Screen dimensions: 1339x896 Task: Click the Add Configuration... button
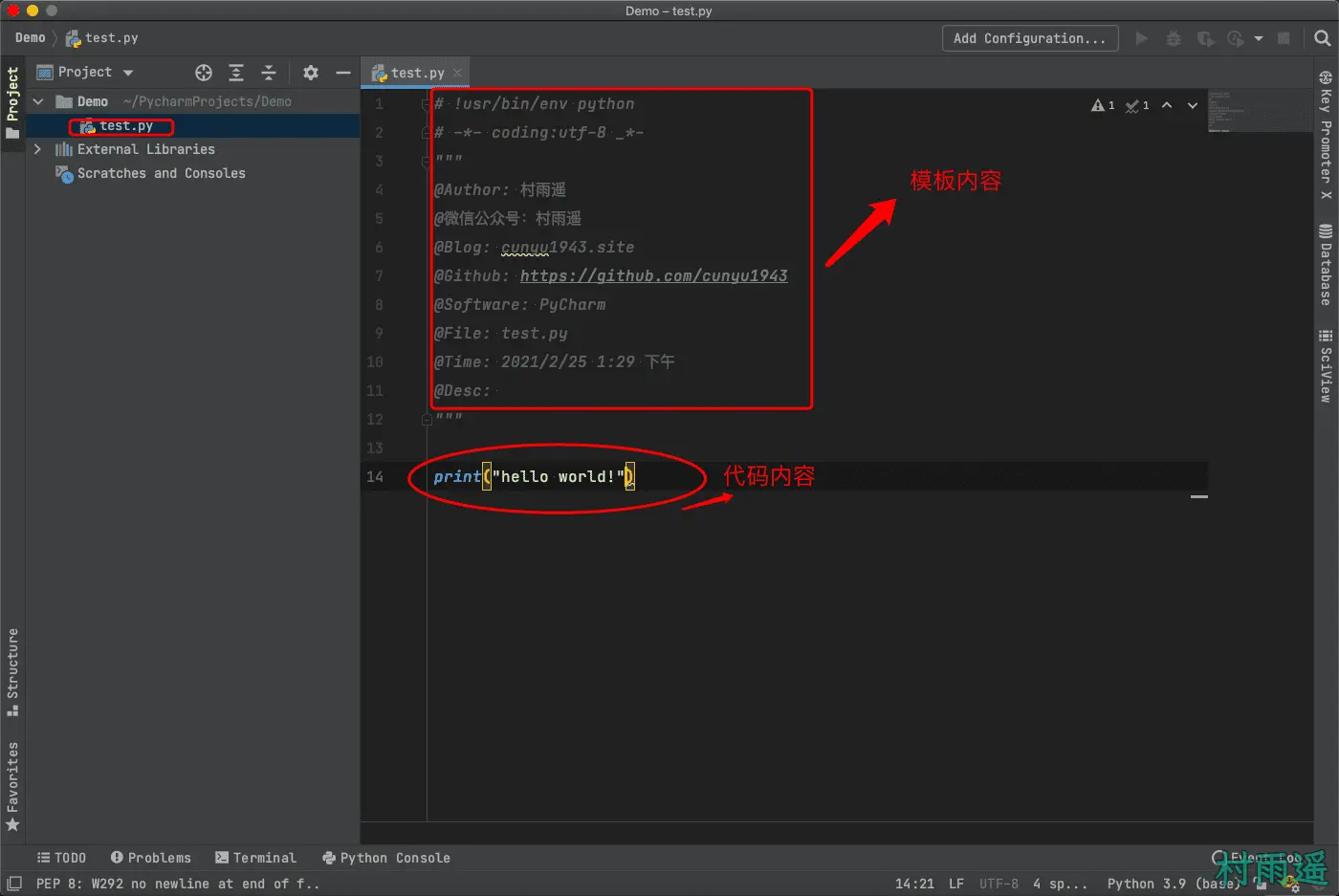point(1029,38)
